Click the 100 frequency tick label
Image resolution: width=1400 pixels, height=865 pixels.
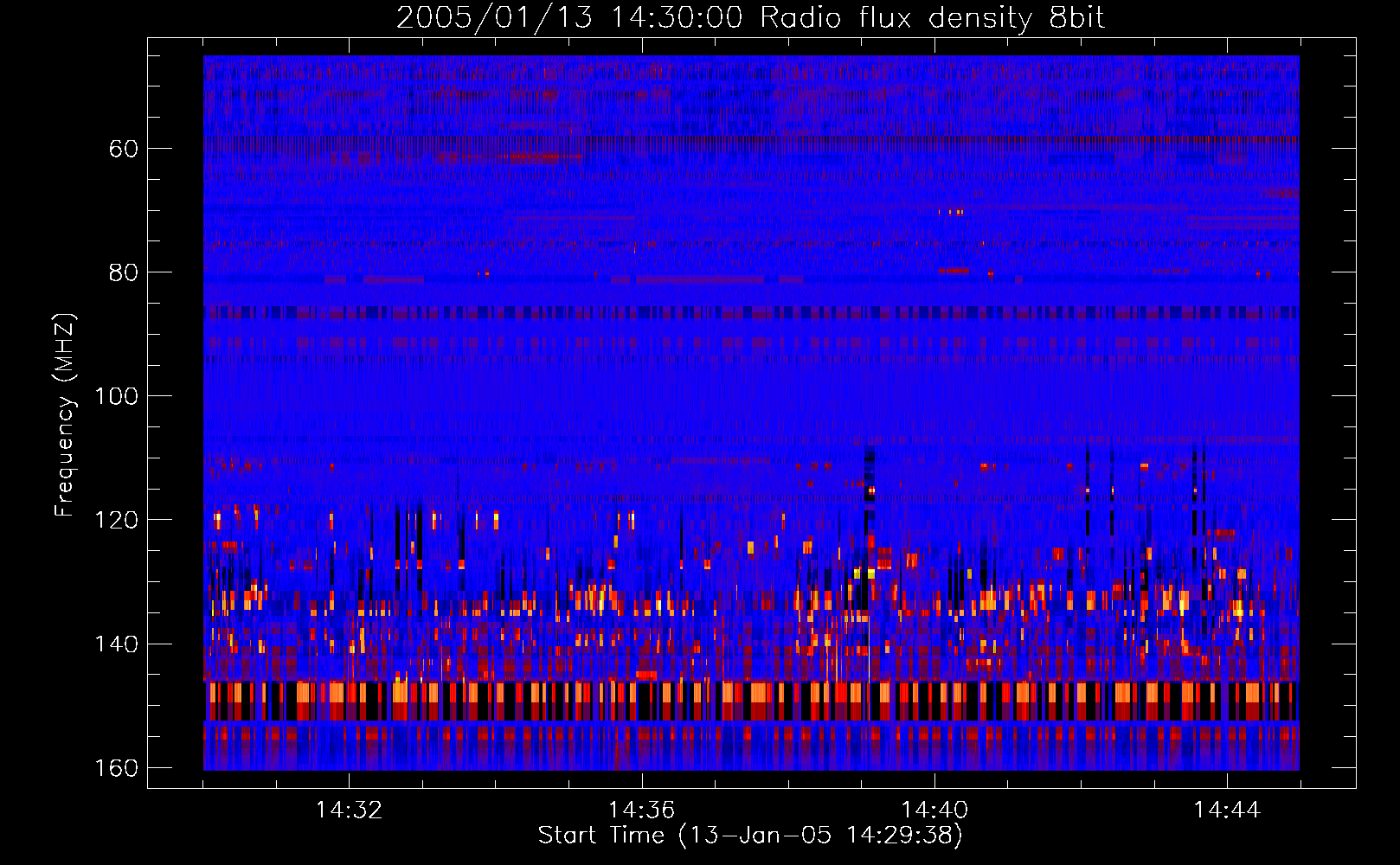coord(115,396)
